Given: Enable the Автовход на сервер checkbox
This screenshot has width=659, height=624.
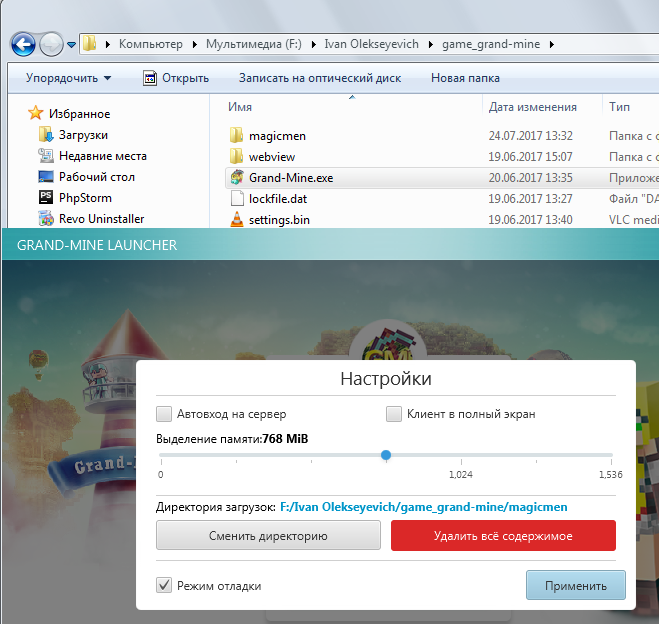Looking at the screenshot, I should click(x=164, y=414).
